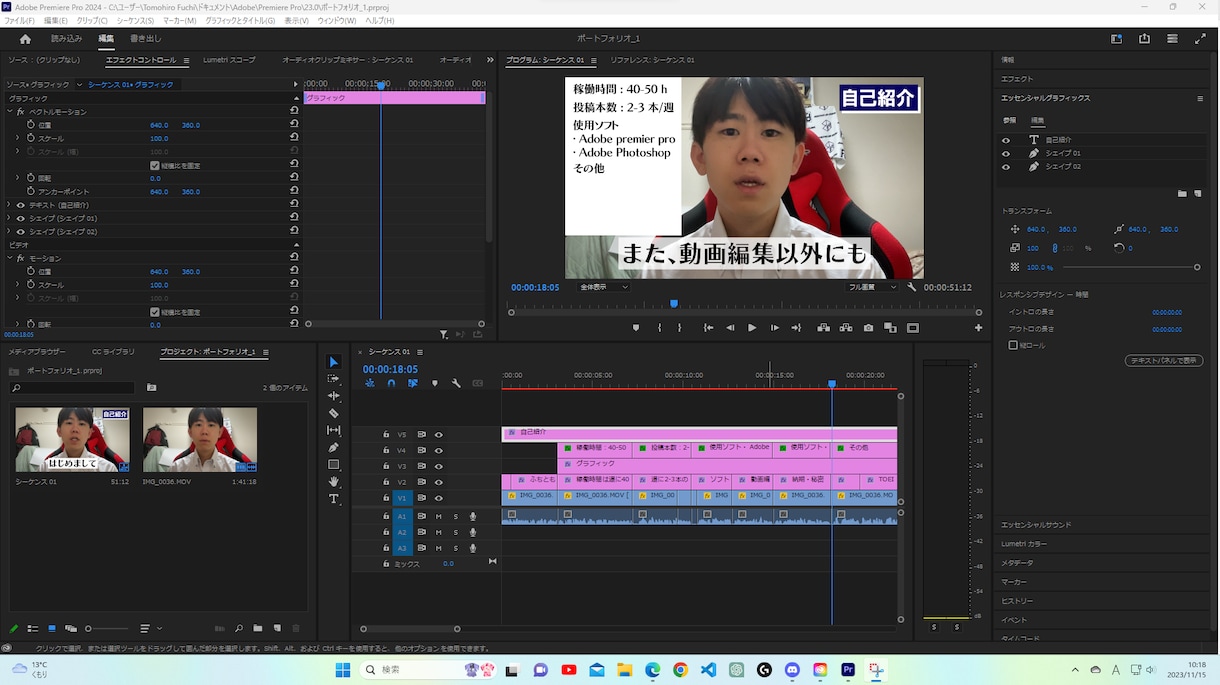Toggle 縦ロール checkbox
Image resolution: width=1220 pixels, height=685 pixels.
point(1013,345)
